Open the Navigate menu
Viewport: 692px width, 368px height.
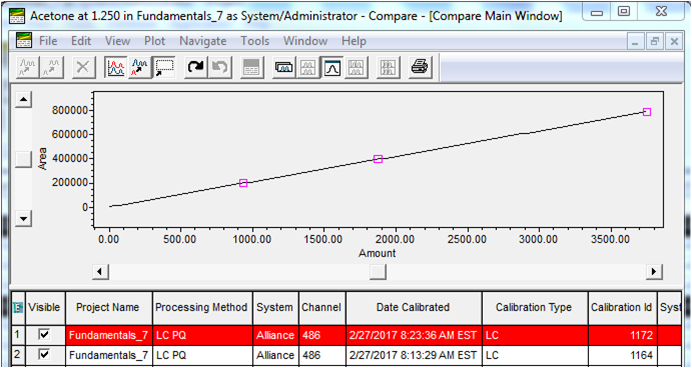point(203,41)
